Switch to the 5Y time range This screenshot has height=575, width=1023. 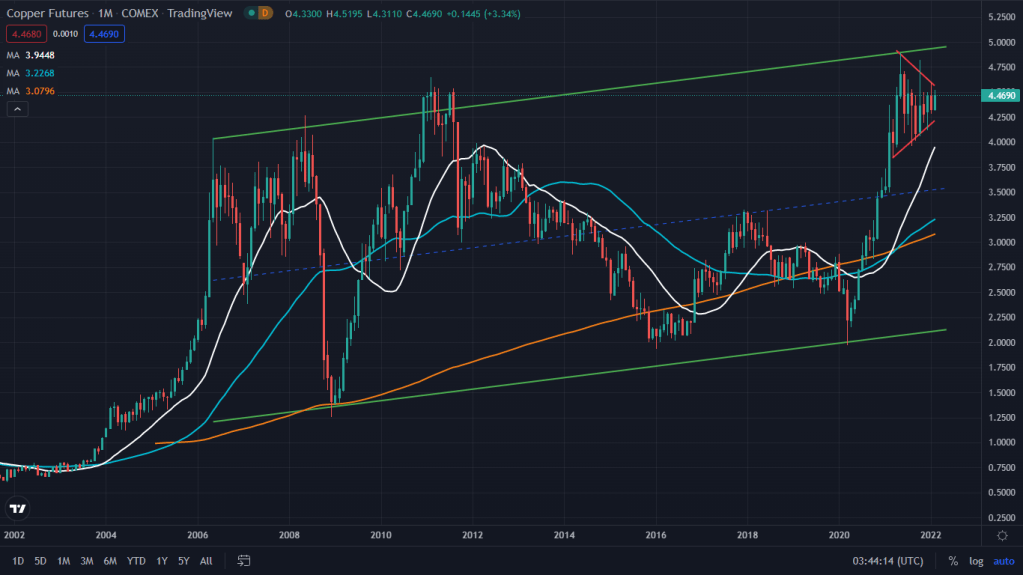184,561
